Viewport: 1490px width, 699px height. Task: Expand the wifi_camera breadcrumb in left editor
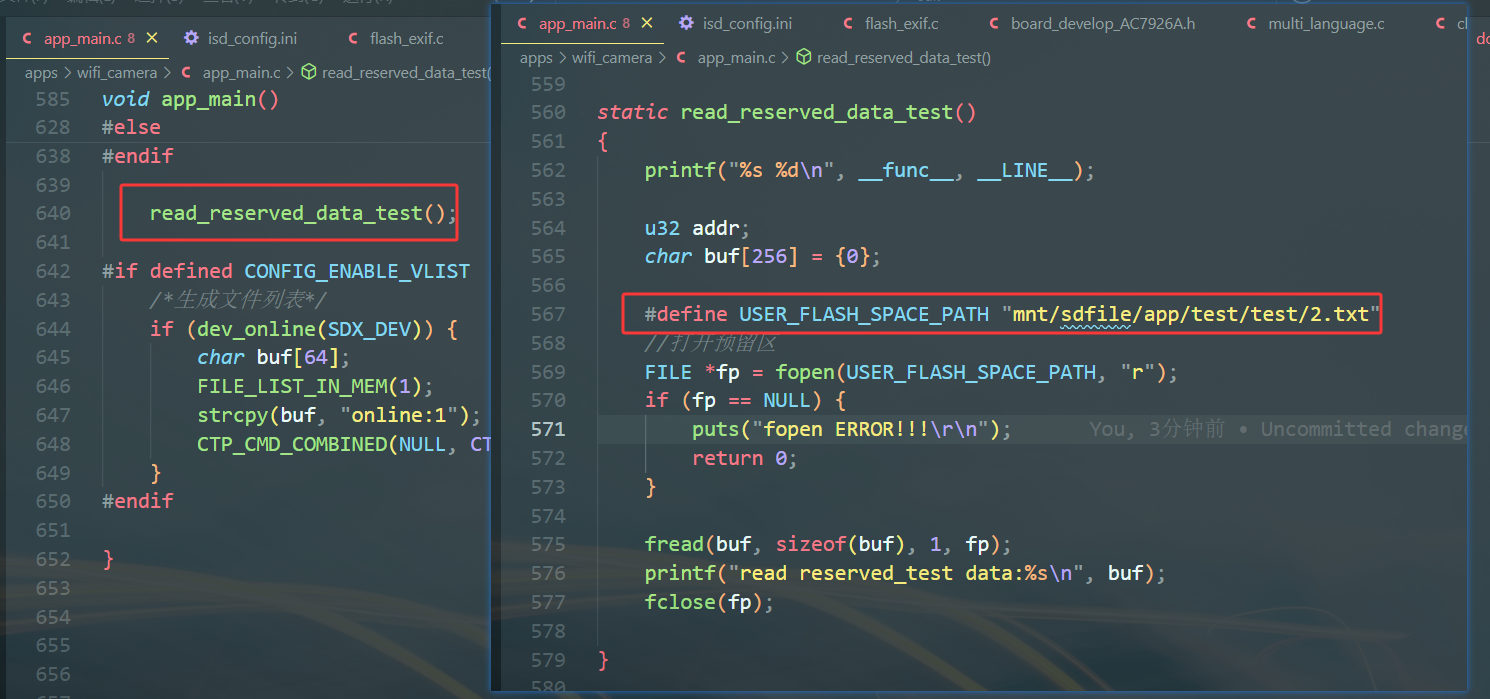coord(117,72)
